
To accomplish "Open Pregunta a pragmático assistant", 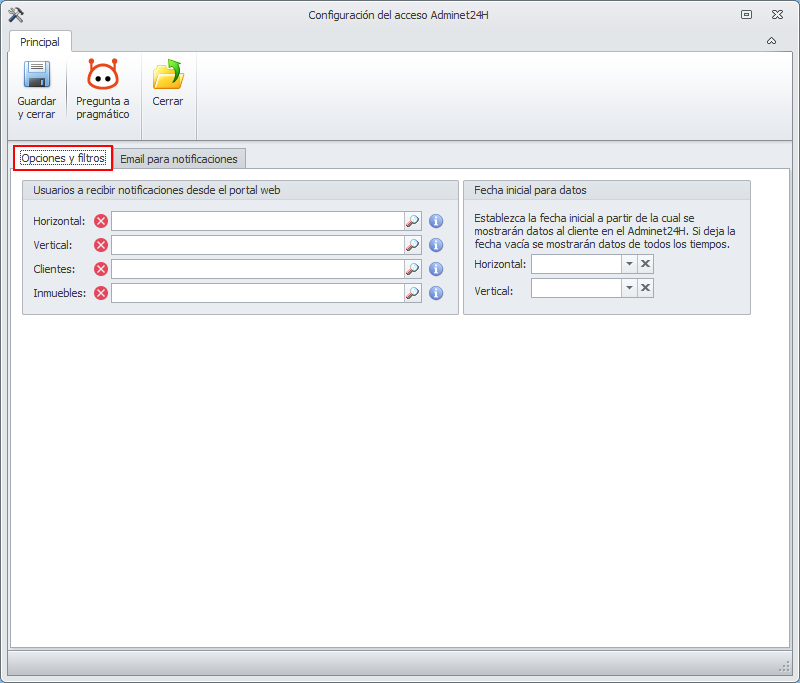I will point(103,90).
